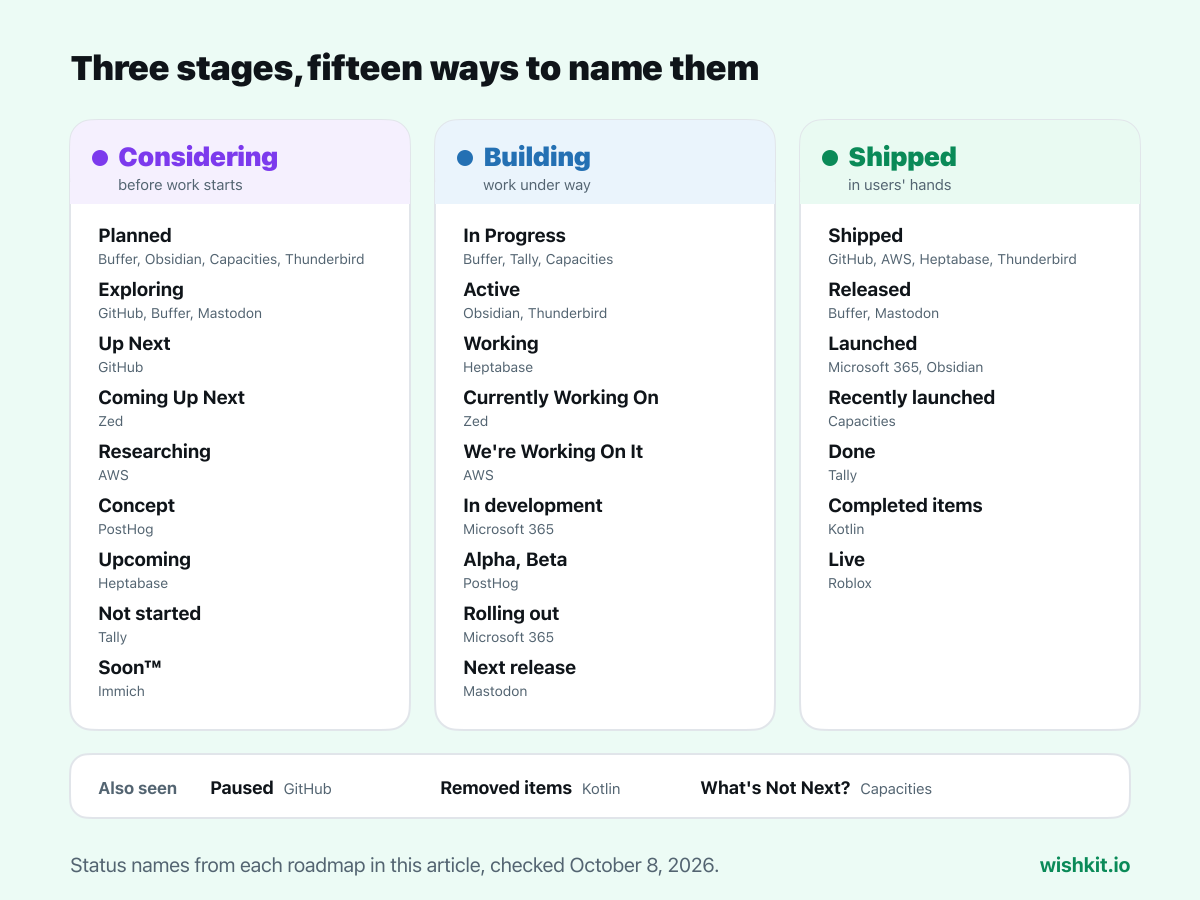Click the purple dot beside Considering

pyautogui.click(x=100, y=158)
